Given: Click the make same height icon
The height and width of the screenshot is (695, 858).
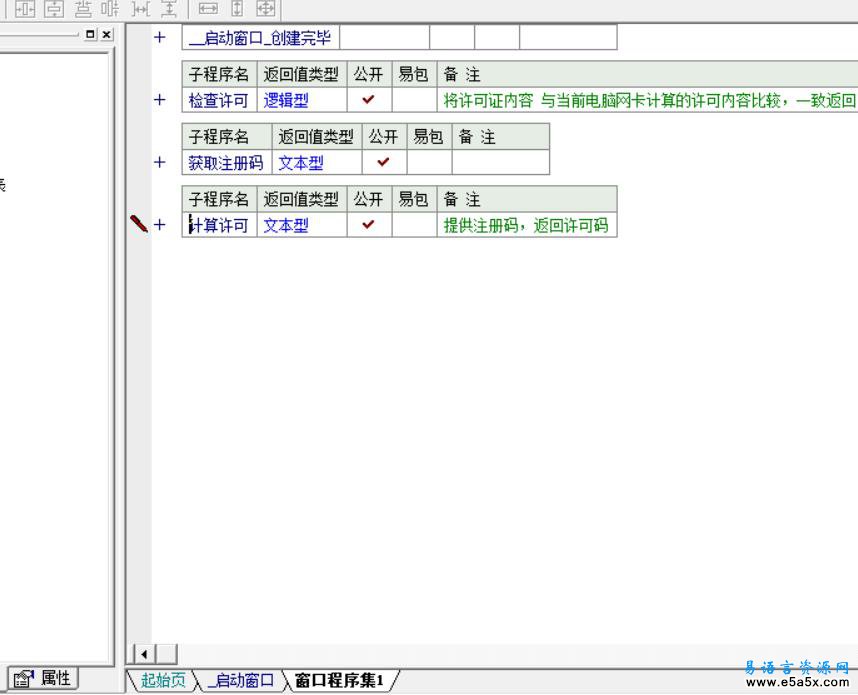Looking at the screenshot, I should (x=237, y=8).
